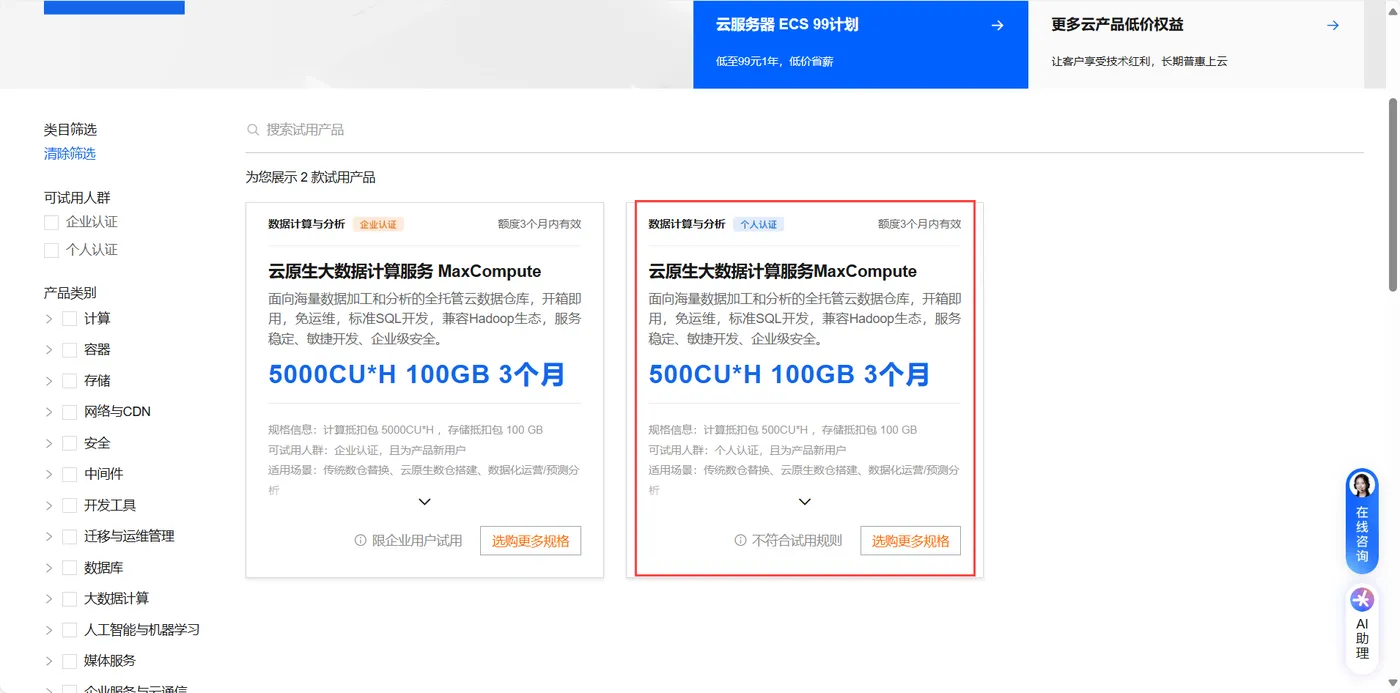Viewport: 1400px width, 693px height.
Task: Open the 云原生大数据计算服务 MaxCompute enterprise title
Action: point(405,272)
